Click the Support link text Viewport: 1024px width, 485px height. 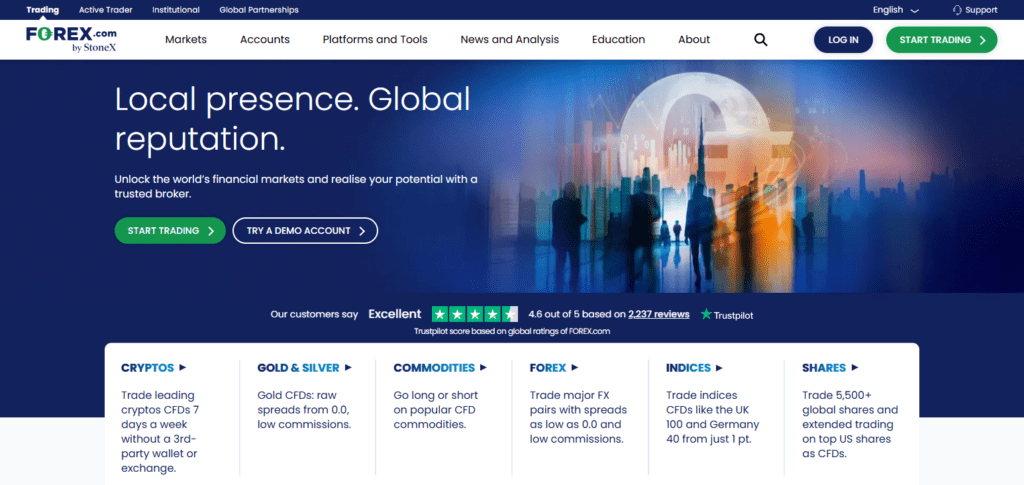point(981,10)
